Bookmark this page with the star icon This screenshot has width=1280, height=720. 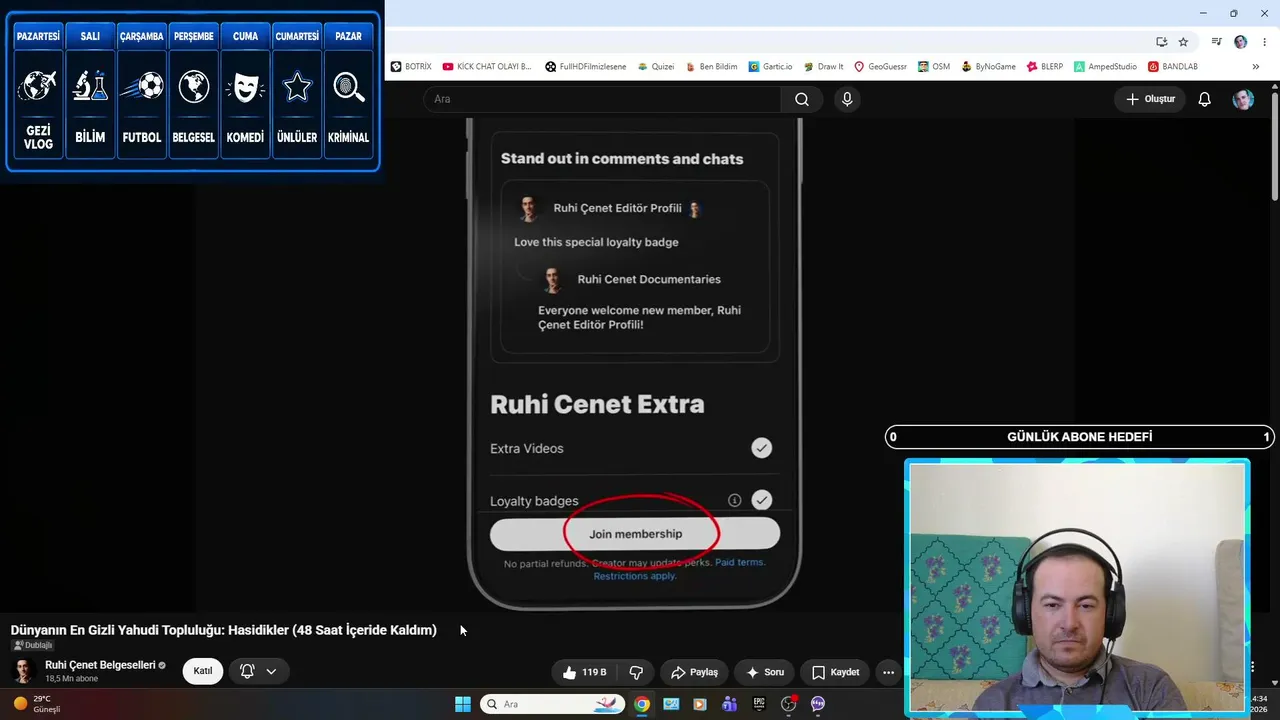pyautogui.click(x=1183, y=42)
